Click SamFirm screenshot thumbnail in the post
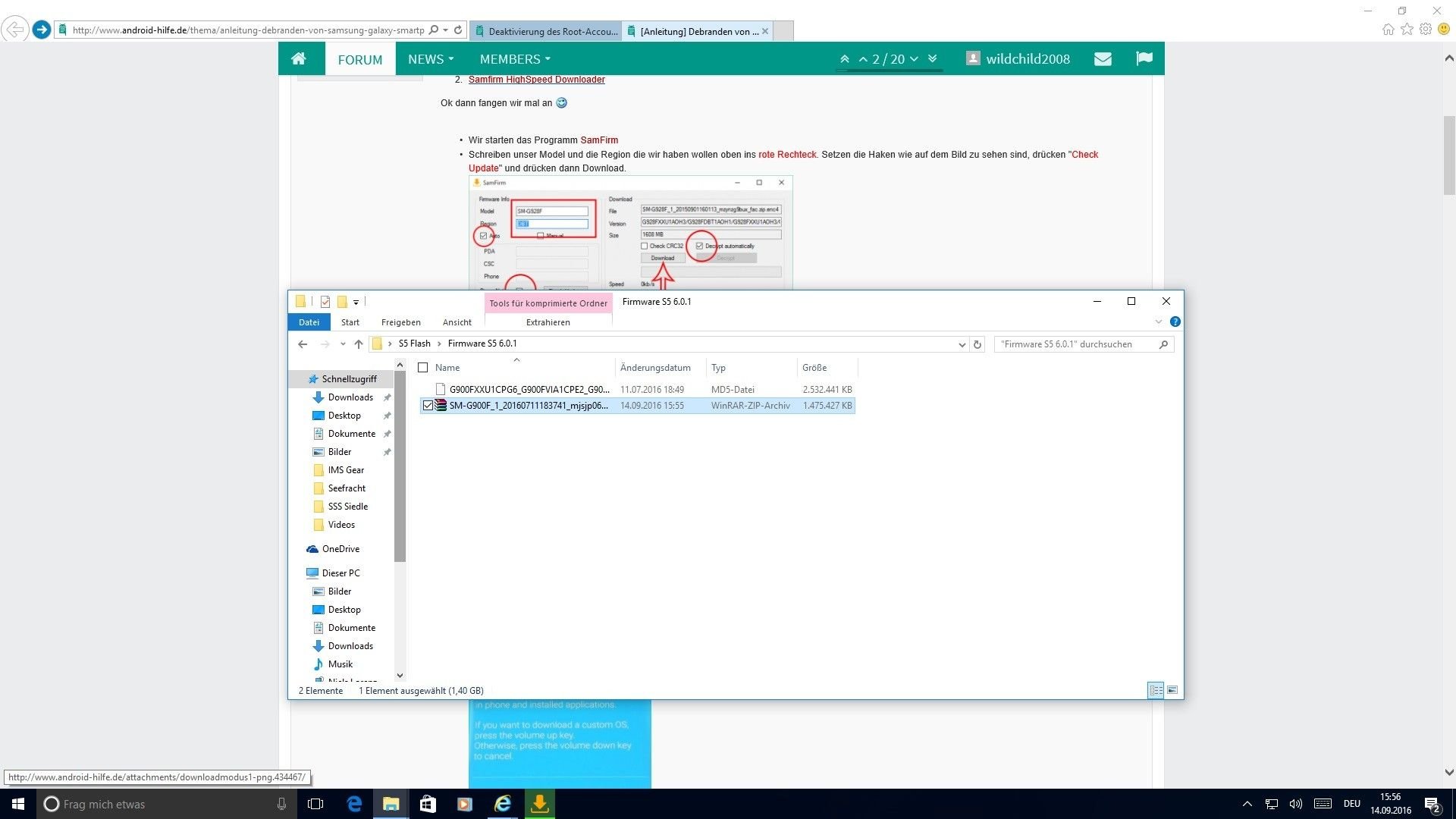 click(x=630, y=234)
